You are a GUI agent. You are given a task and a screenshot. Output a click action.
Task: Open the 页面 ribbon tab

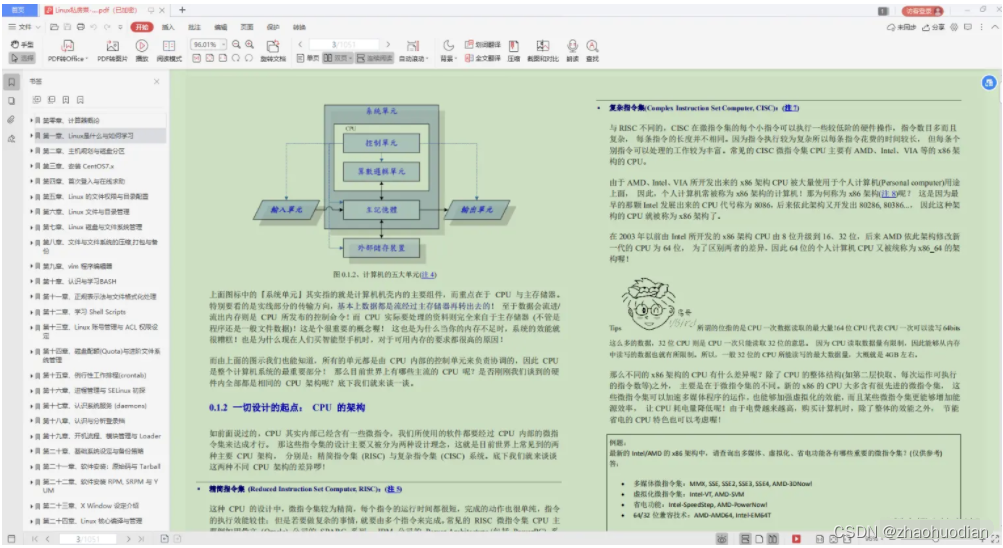[x=247, y=27]
